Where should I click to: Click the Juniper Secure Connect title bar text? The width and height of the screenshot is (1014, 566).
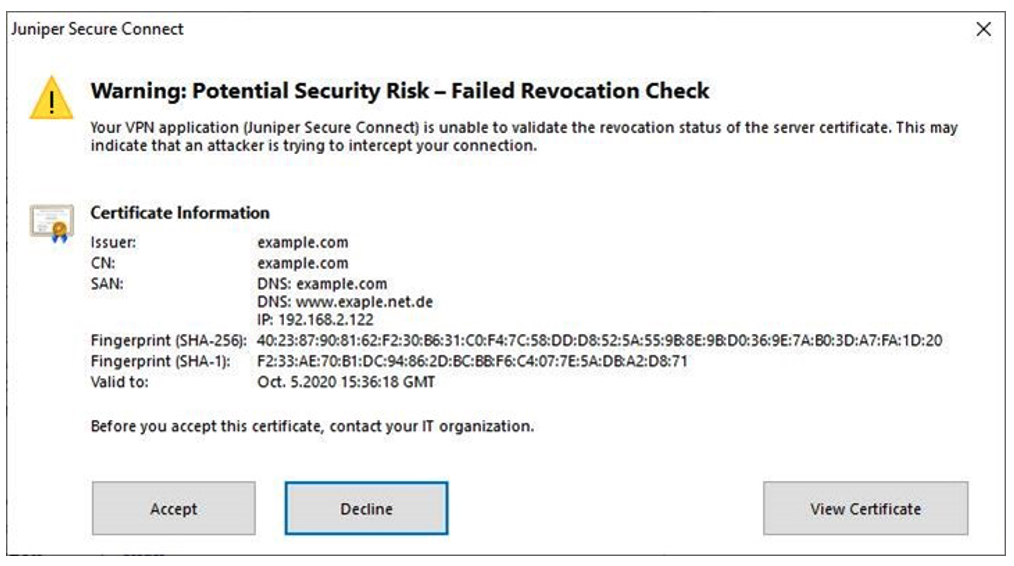(x=97, y=29)
